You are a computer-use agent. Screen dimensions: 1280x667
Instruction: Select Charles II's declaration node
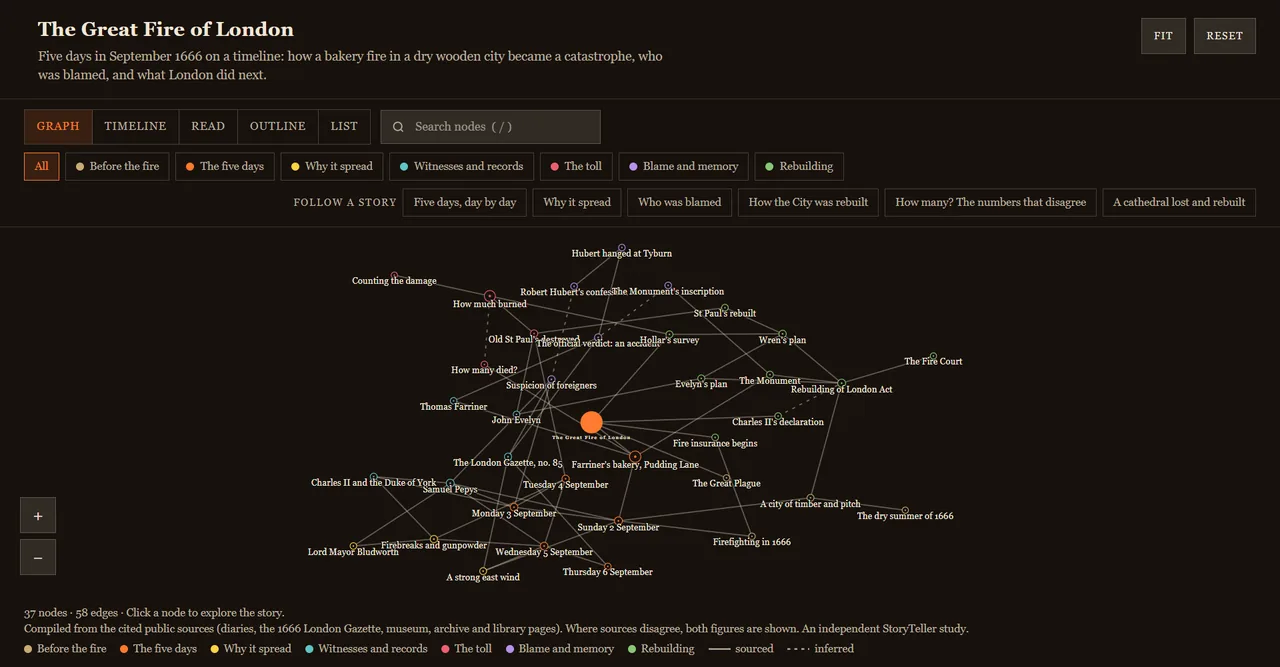pos(778,416)
